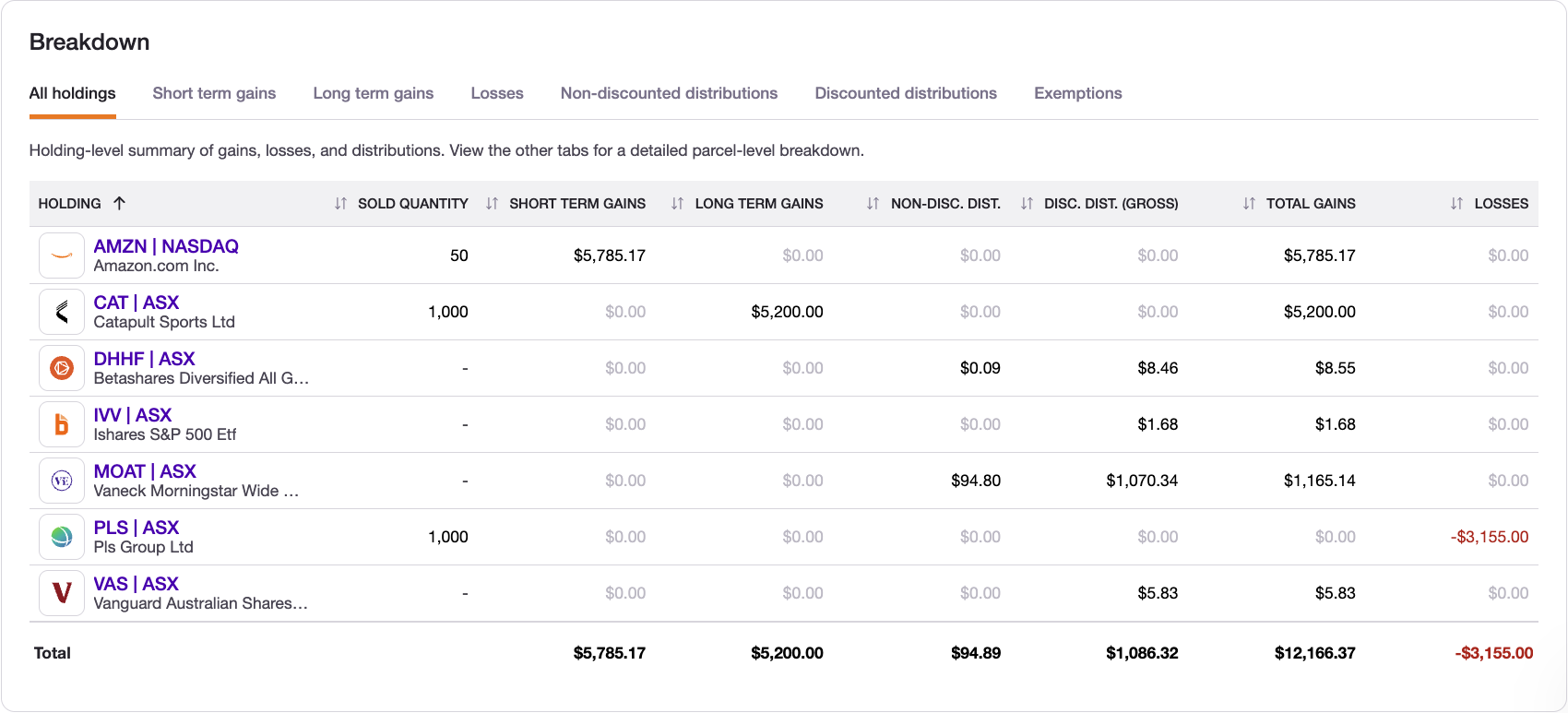Click the LONG TERM GAINS column header
The width and height of the screenshot is (1568, 713).
pos(759,204)
